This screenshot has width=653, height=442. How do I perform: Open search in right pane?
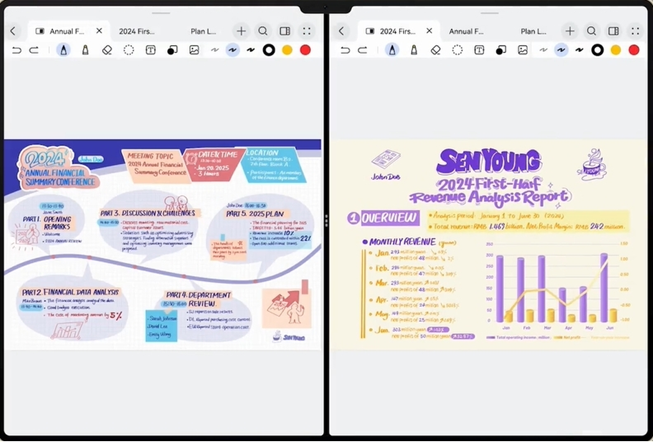click(x=591, y=31)
